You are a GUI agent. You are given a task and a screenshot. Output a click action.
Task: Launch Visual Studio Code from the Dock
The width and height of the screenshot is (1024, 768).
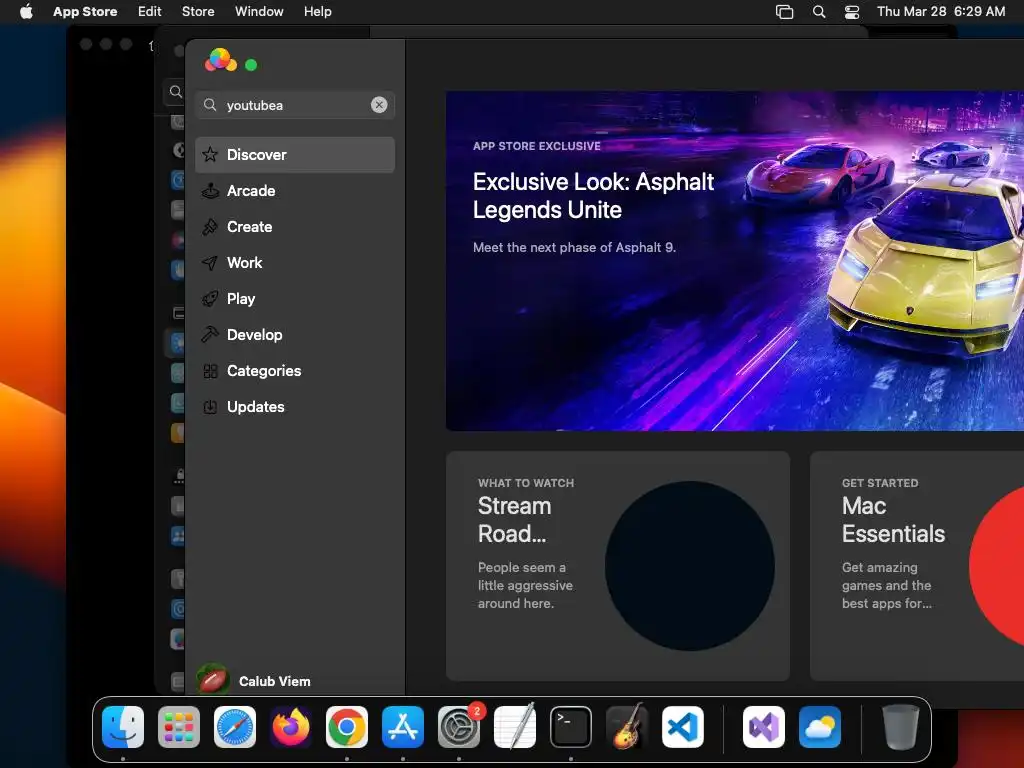[683, 727]
